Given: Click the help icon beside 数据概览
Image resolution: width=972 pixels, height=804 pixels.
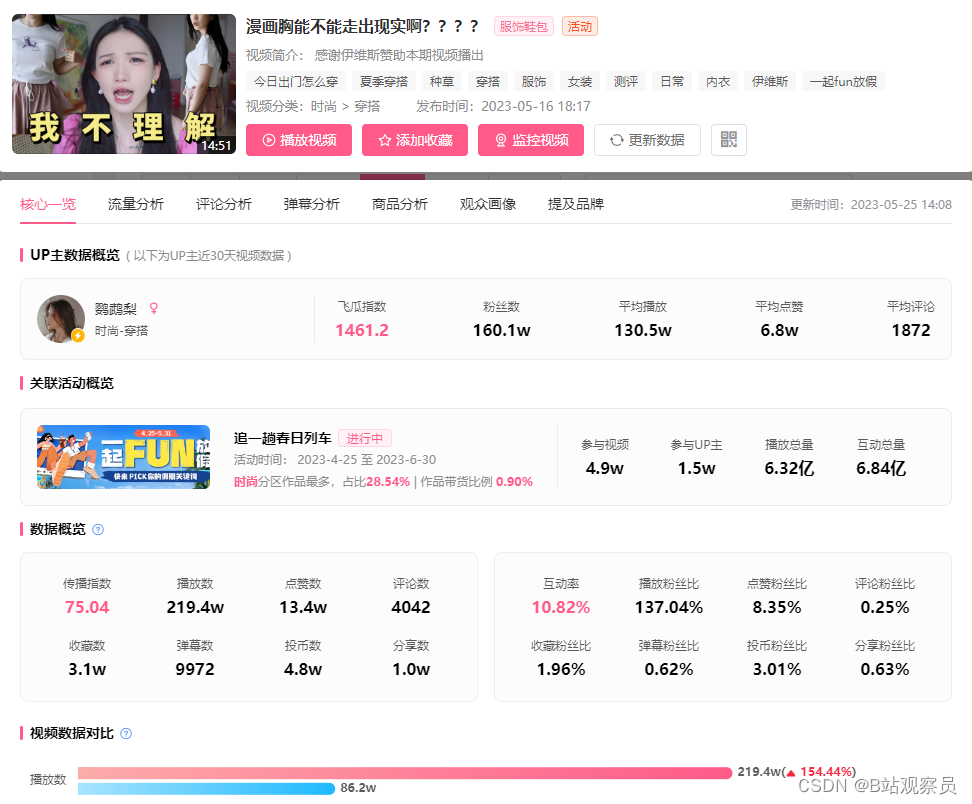Looking at the screenshot, I should pyautogui.click(x=98, y=529).
